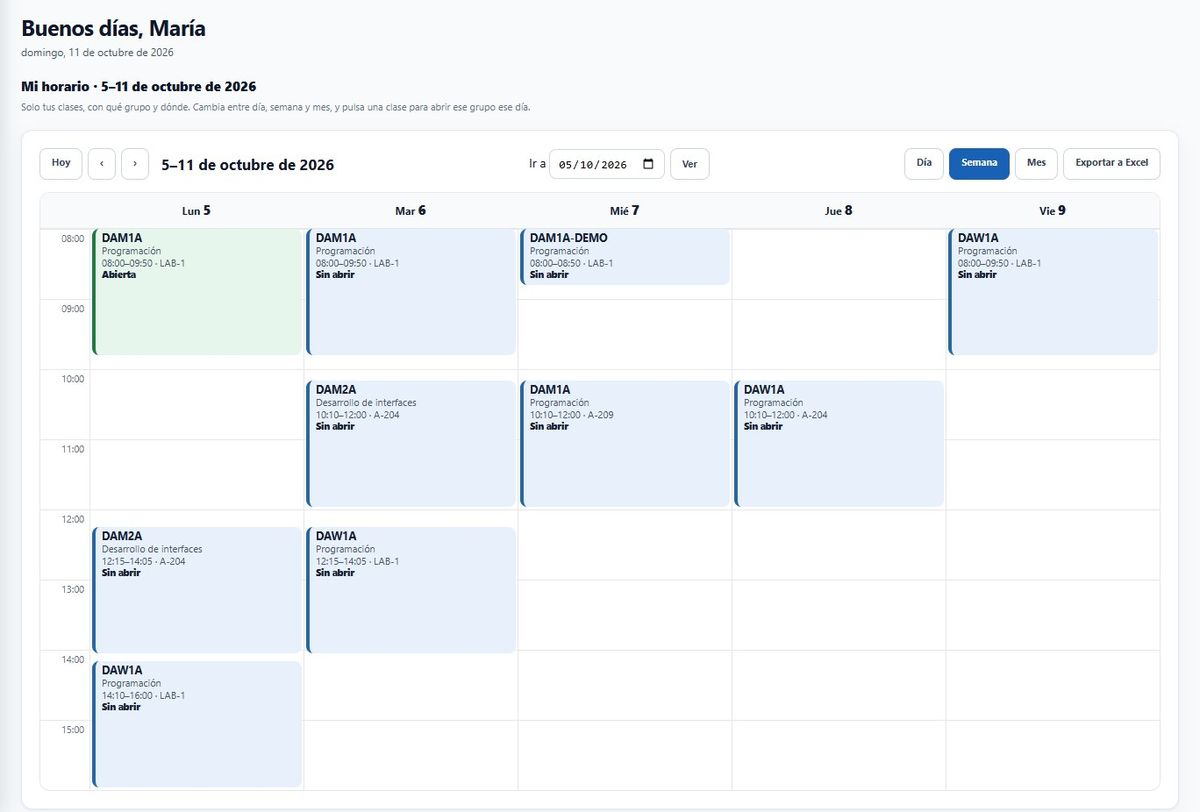Click the 08:00 time label
1200x812 pixels.
pos(73,239)
